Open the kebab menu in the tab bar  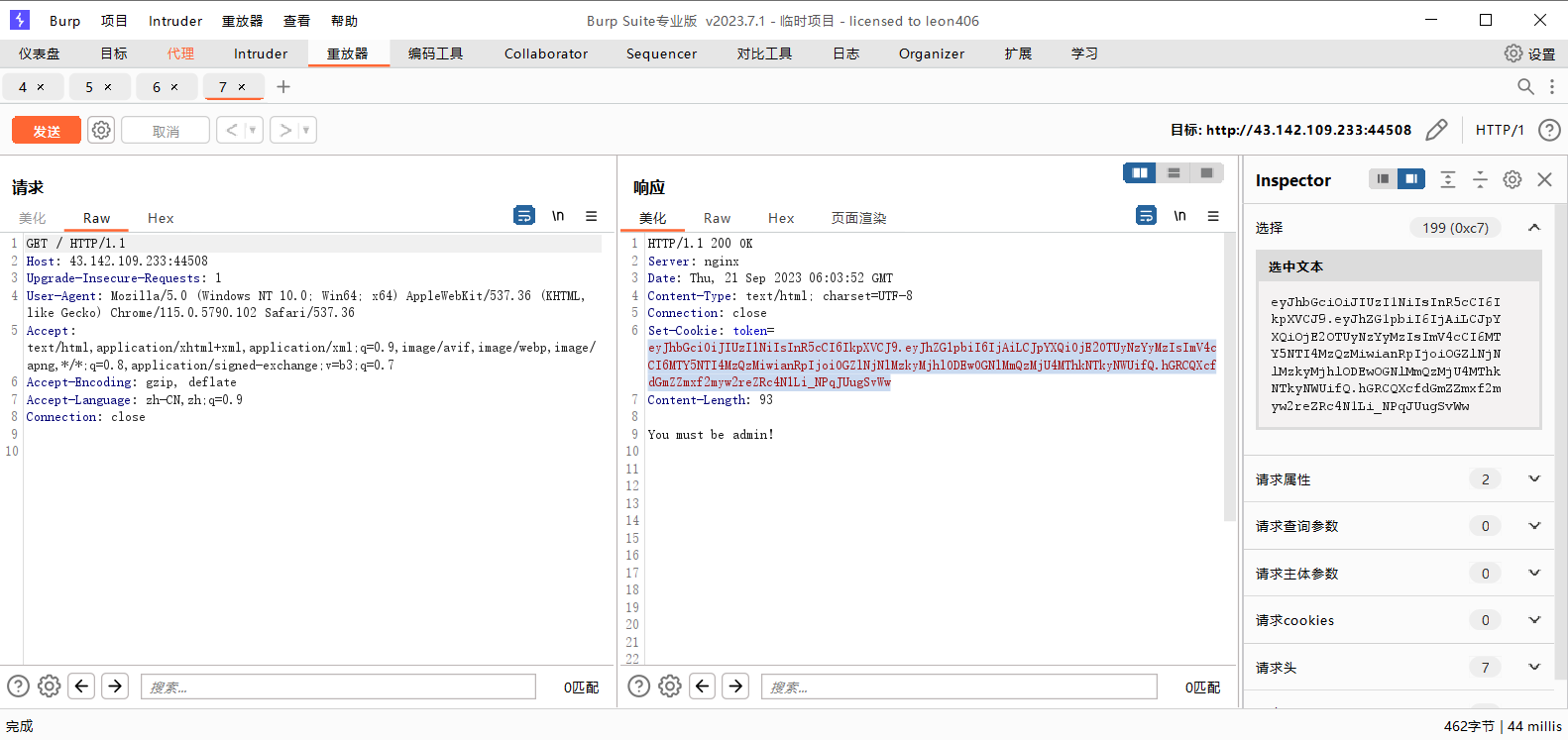[1552, 87]
